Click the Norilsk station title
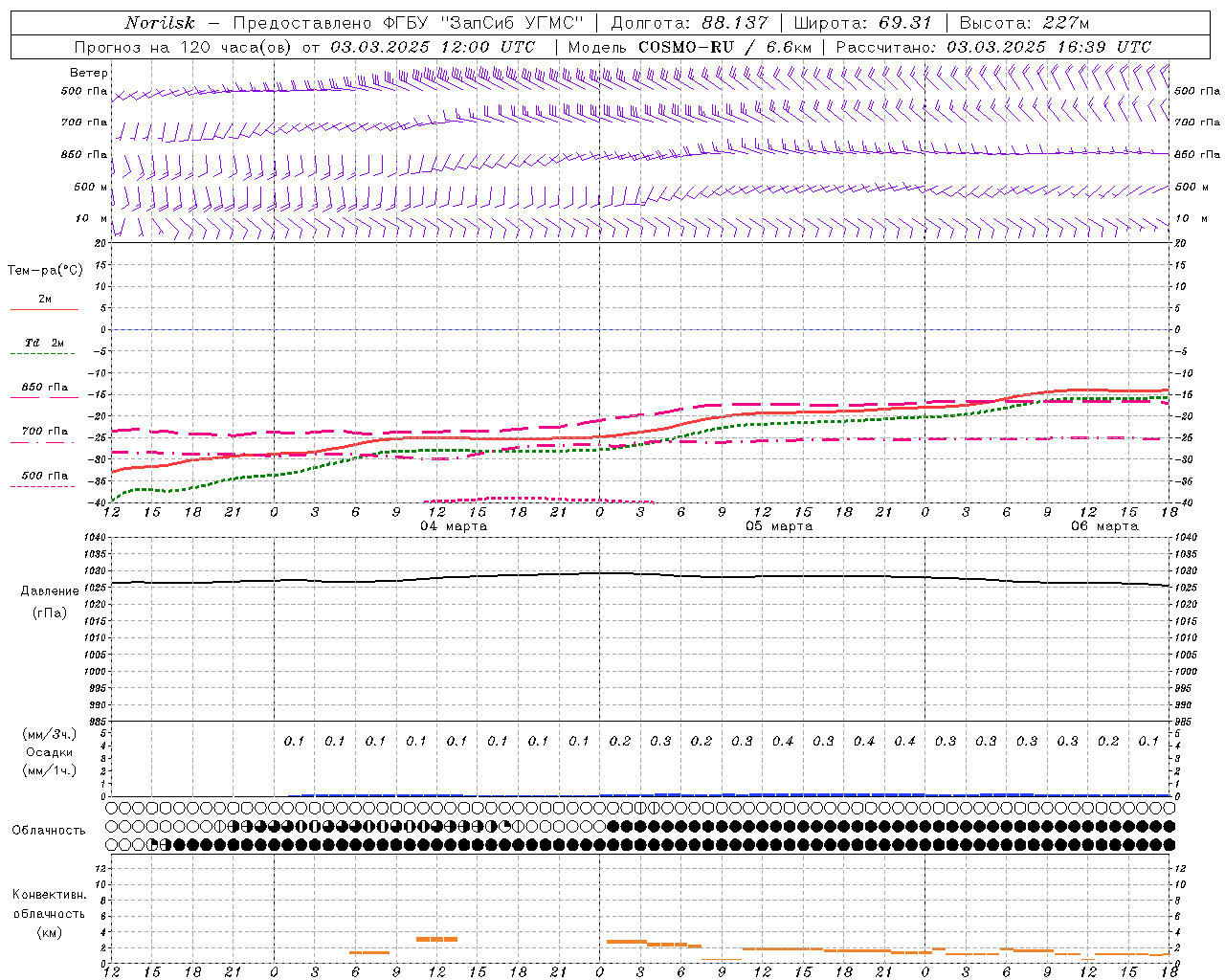The image size is (1225, 980). (x=160, y=23)
